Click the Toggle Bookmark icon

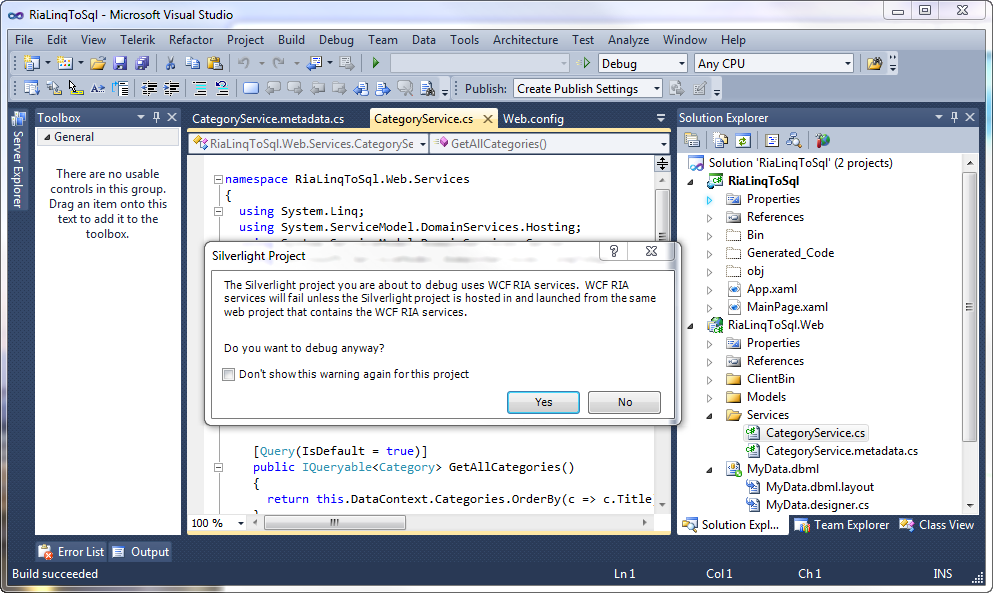click(251, 89)
